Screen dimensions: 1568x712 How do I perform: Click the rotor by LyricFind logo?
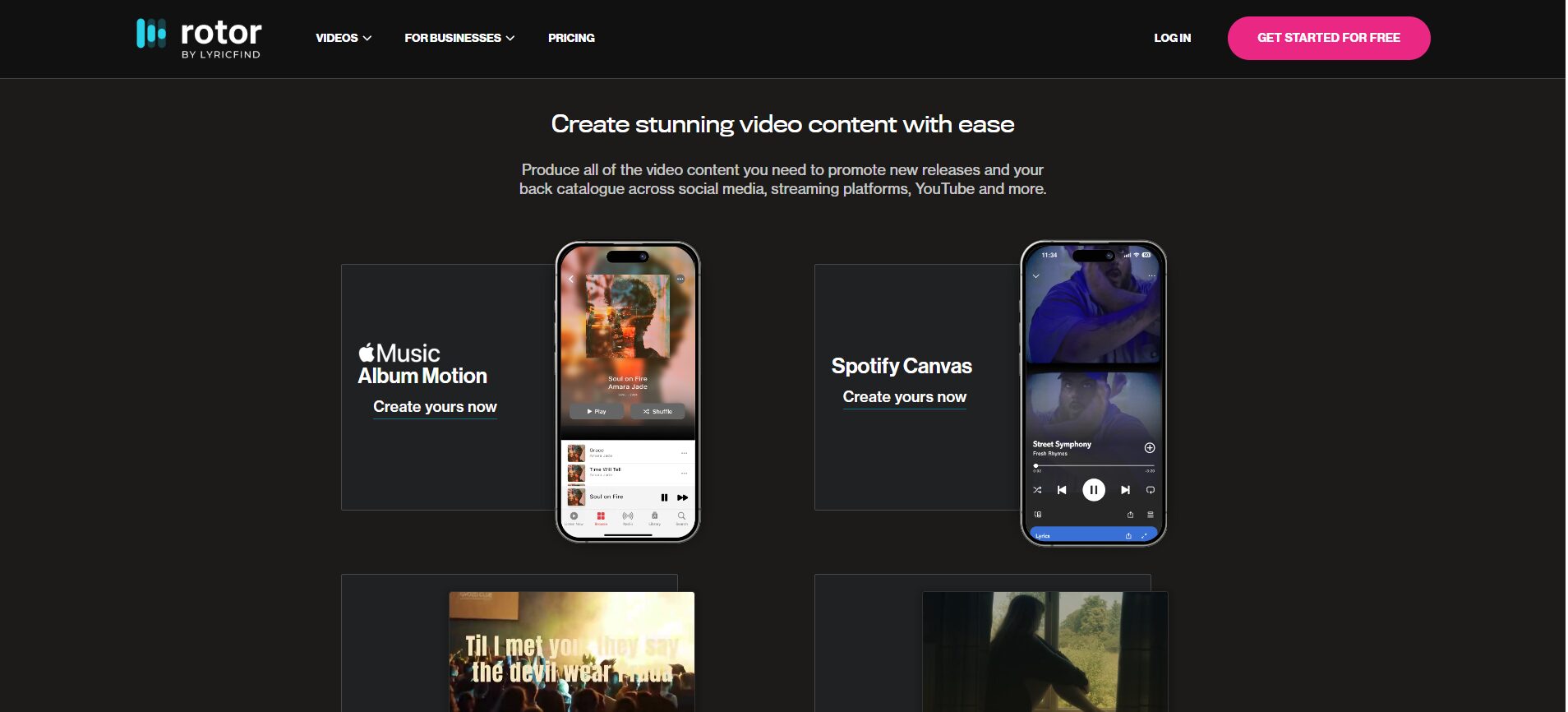(x=199, y=39)
